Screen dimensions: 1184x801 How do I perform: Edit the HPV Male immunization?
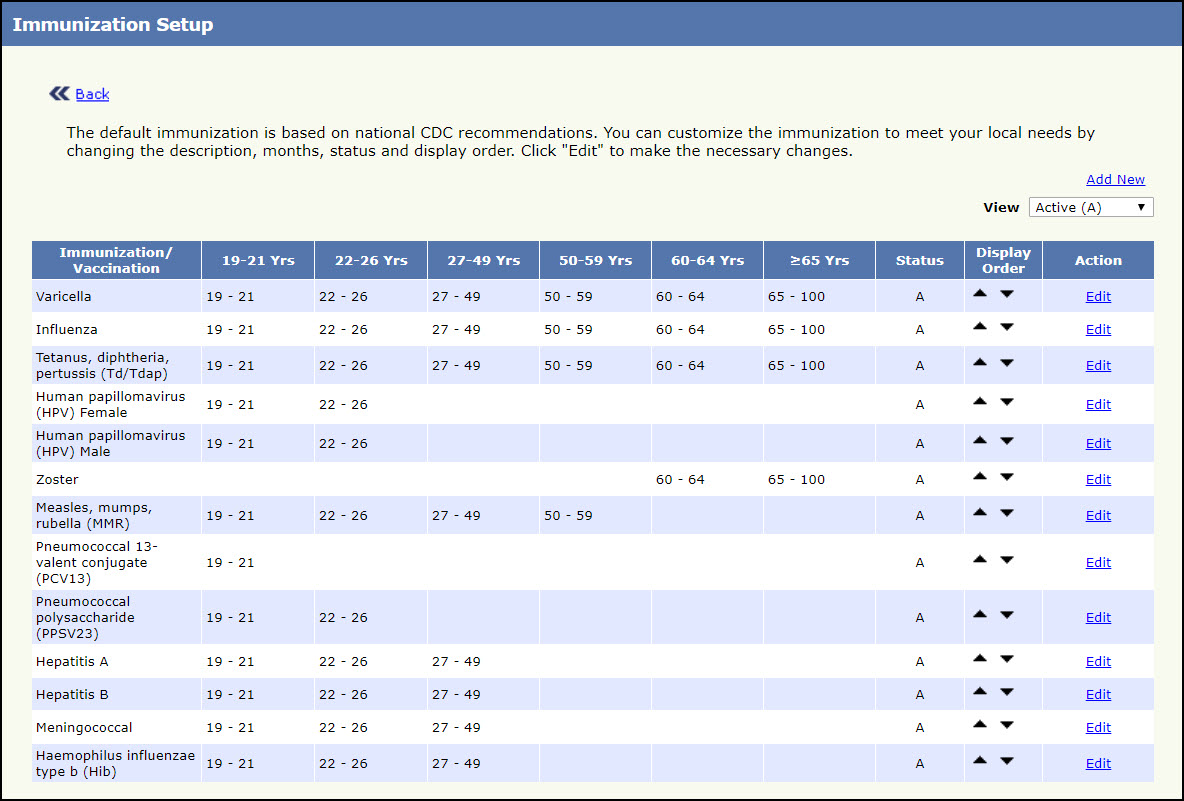[1098, 444]
